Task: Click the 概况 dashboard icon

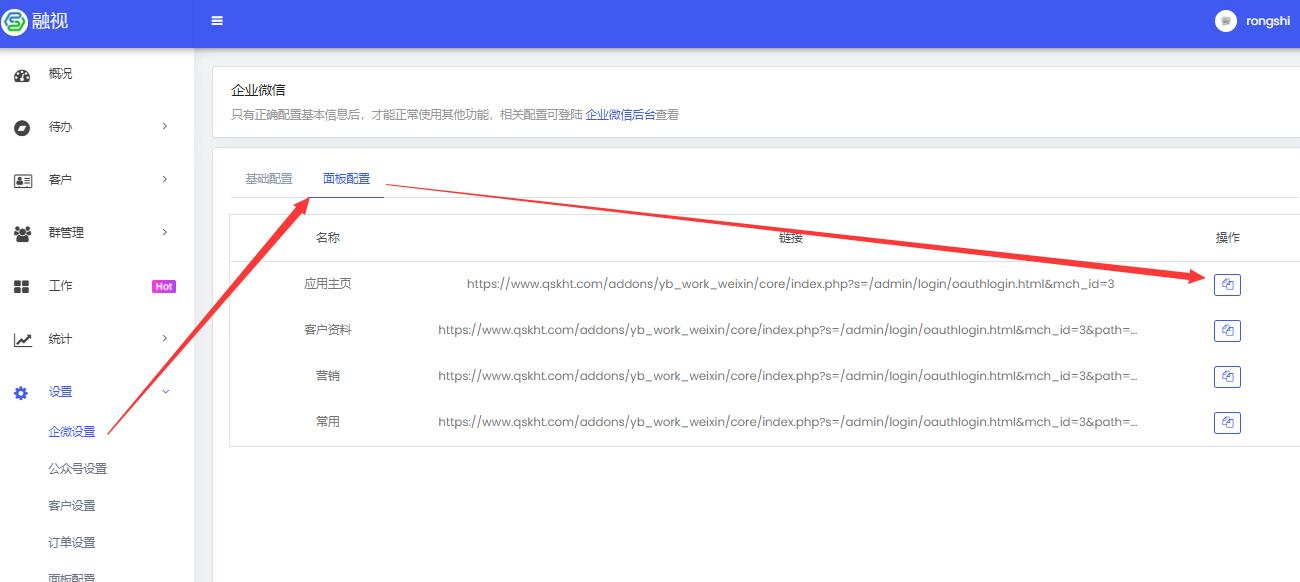Action: [x=22, y=75]
